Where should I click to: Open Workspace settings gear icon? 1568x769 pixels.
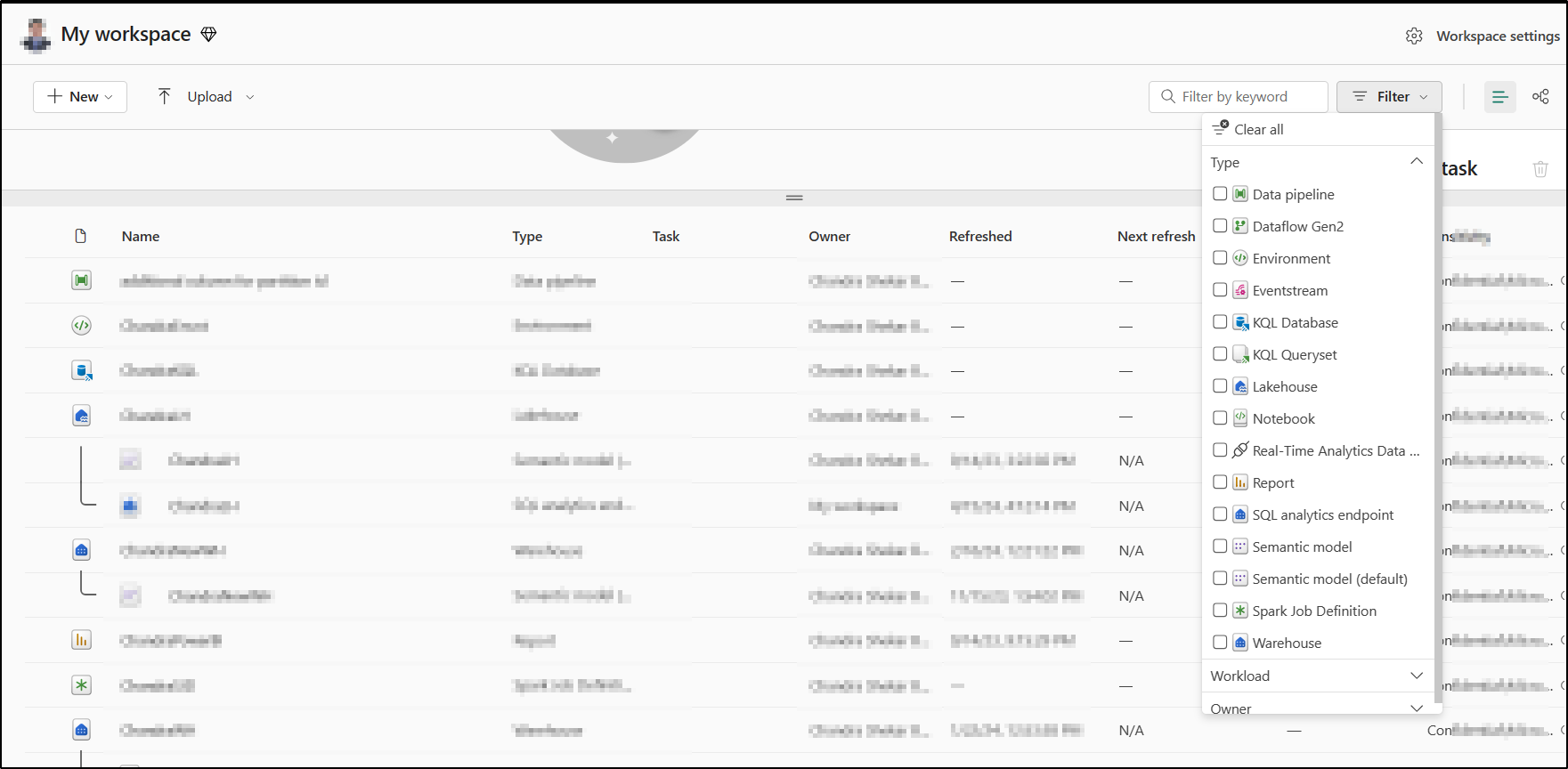pyautogui.click(x=1414, y=36)
